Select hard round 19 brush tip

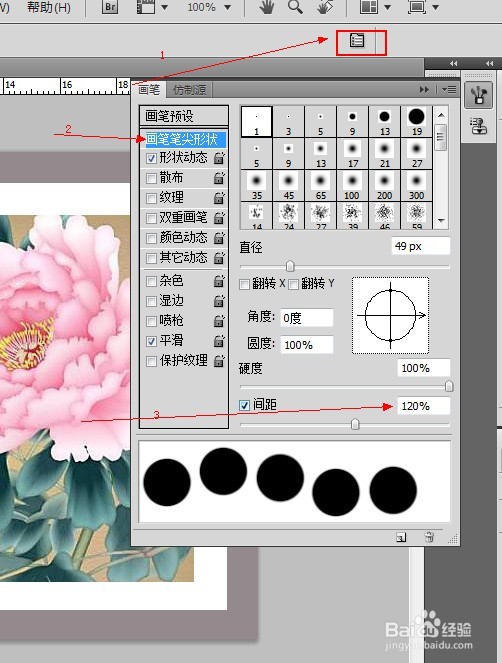(x=416, y=121)
